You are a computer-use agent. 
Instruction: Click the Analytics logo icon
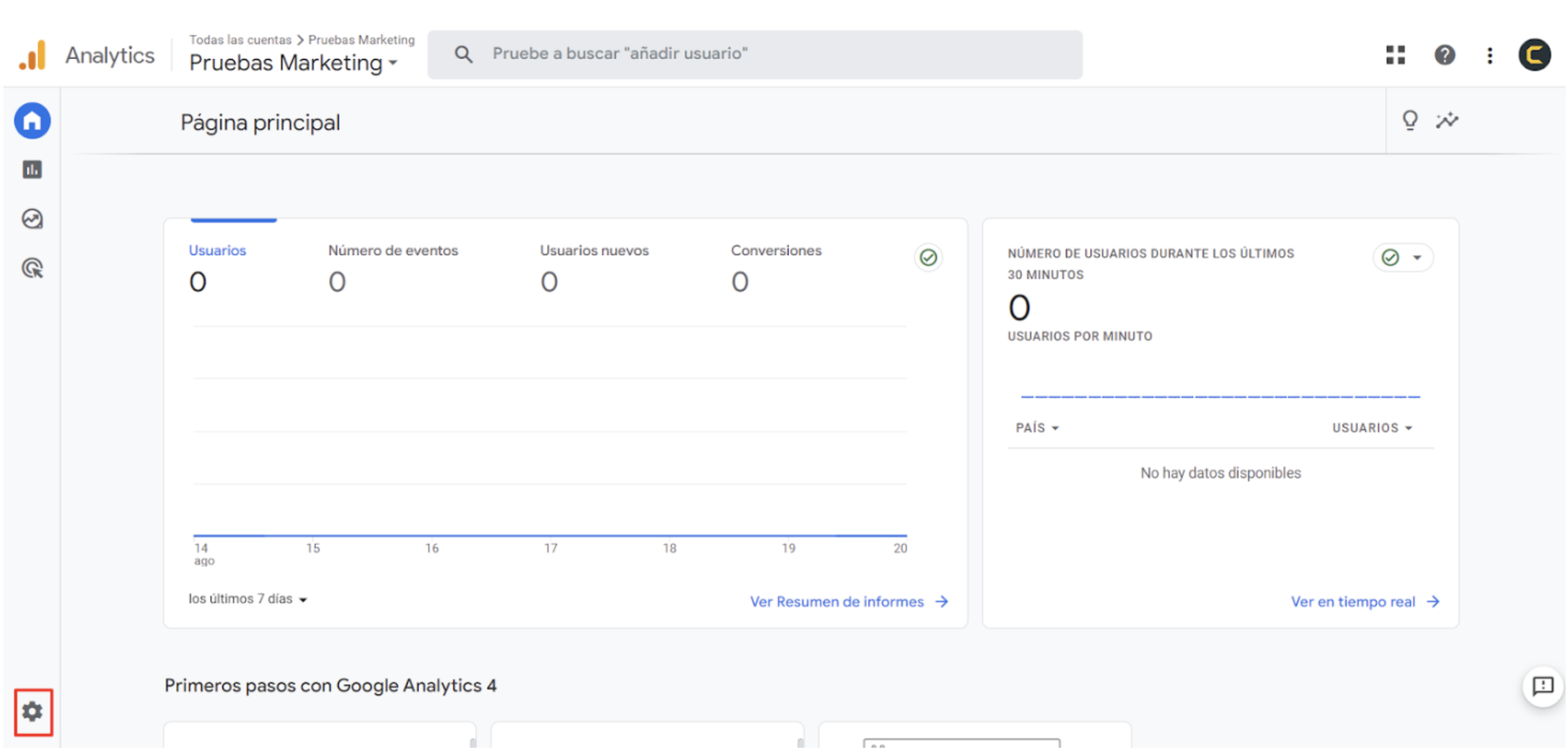tap(33, 55)
